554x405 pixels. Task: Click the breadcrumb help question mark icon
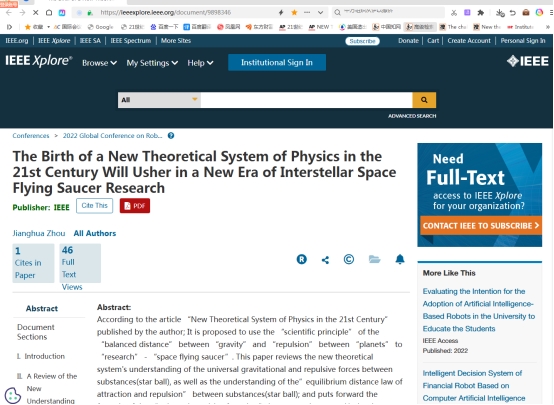click(x=171, y=136)
